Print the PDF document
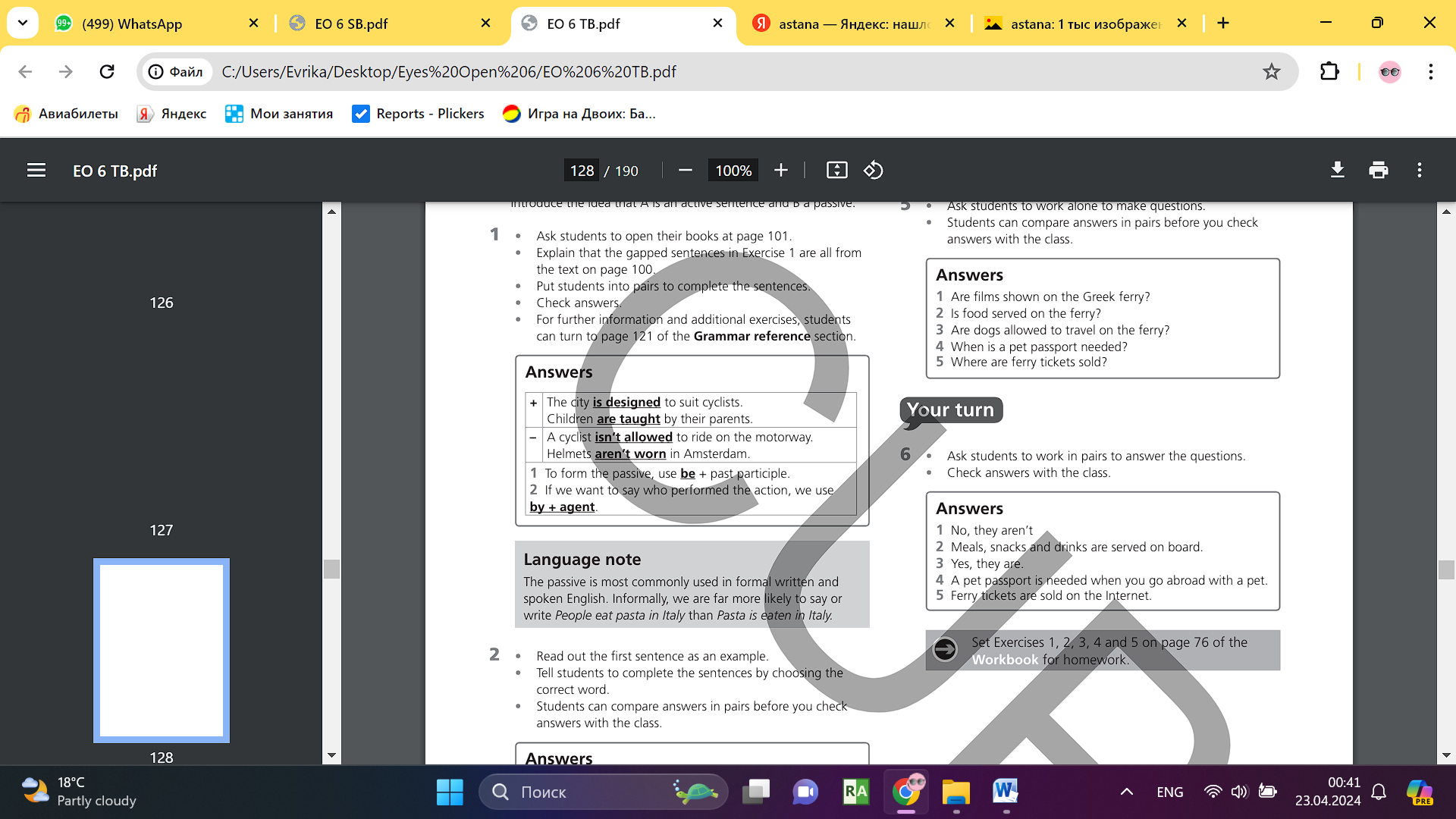The width and height of the screenshot is (1456, 819). 1378,171
